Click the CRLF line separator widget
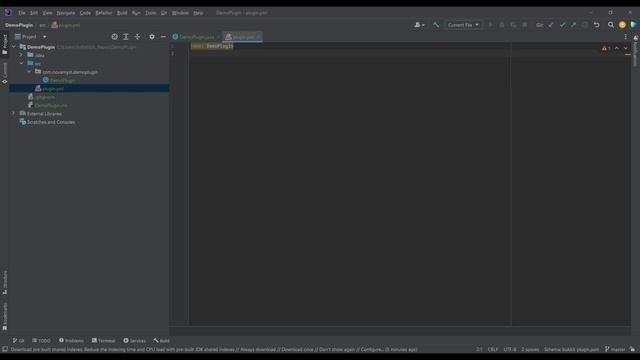Screen dimensions: 640x360 click(x=493, y=349)
